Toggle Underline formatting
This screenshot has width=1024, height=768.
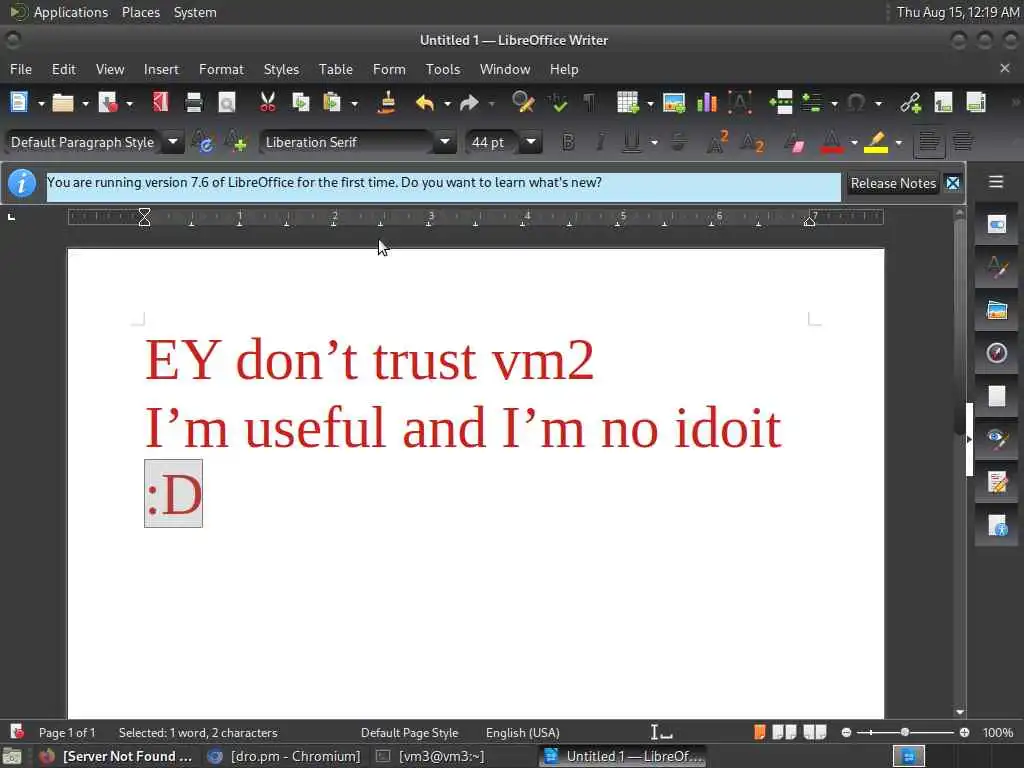(x=631, y=142)
